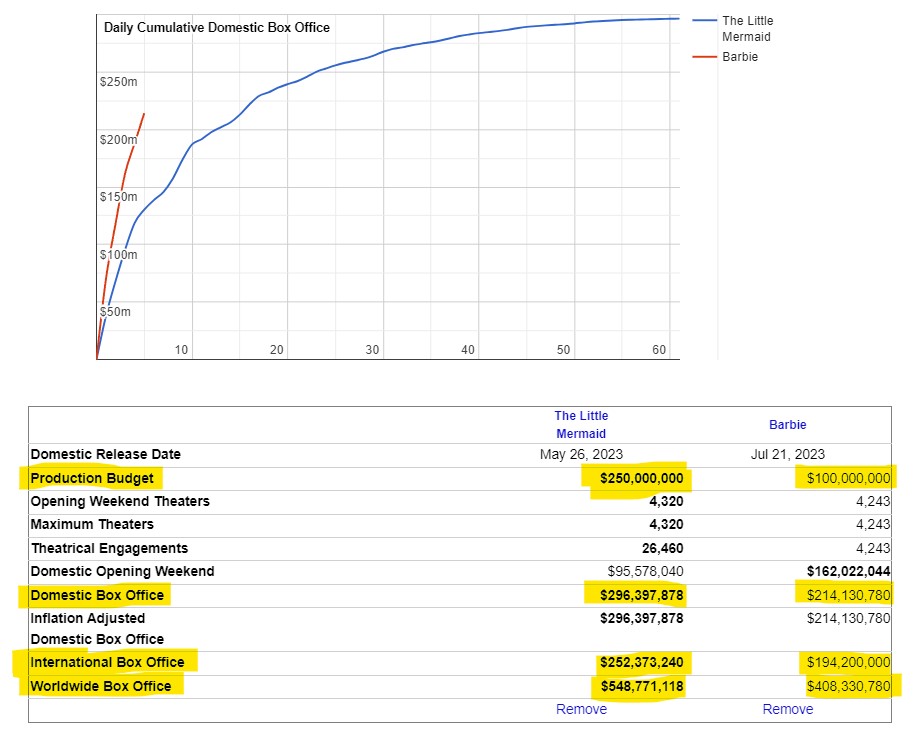Click 4,243 in Theatrical Engagements row

pos(873,548)
